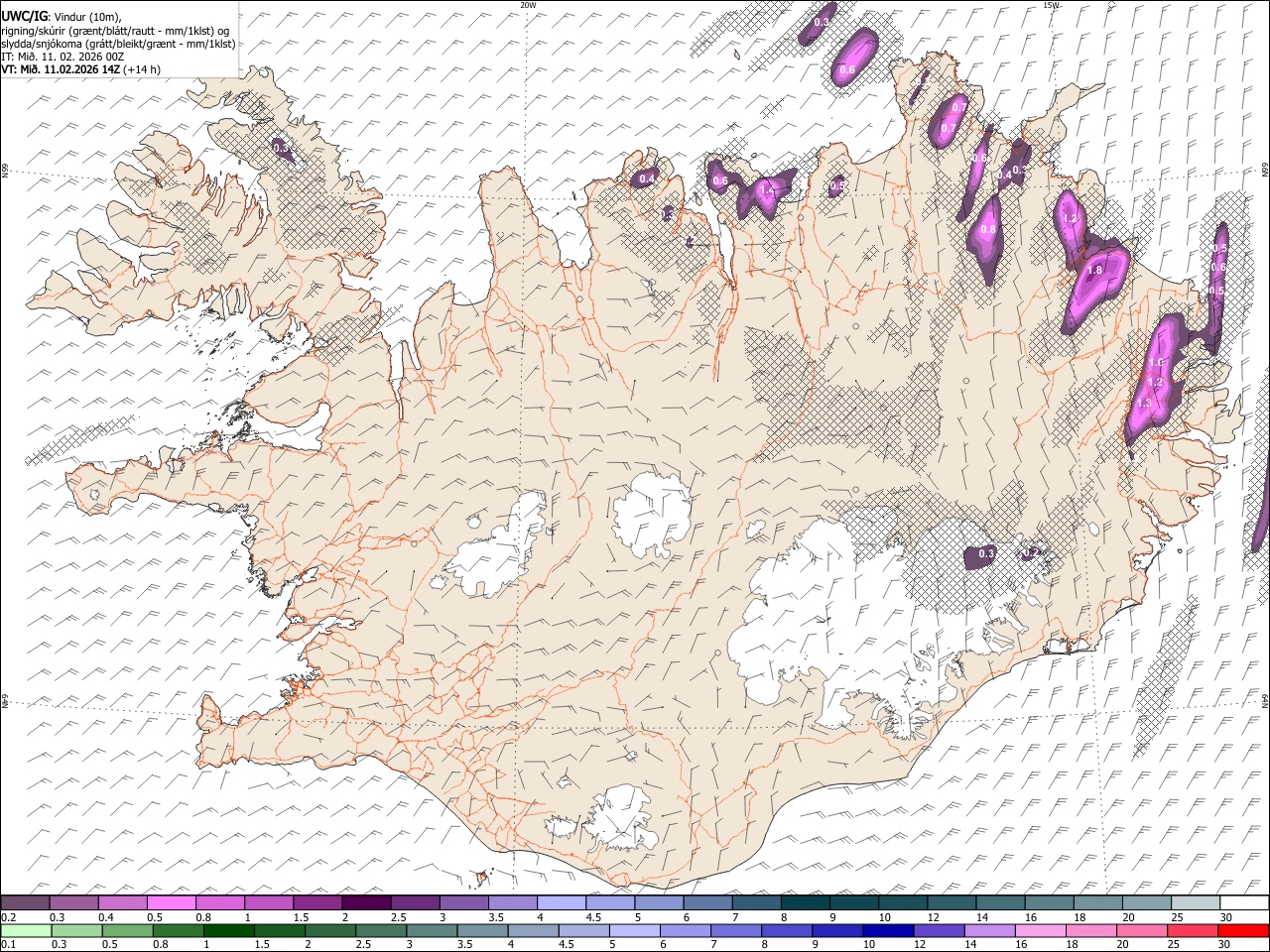The image size is (1270, 952).
Task: Pick the 0.3 light green swatch in the lower legend
Action: pos(76,930)
